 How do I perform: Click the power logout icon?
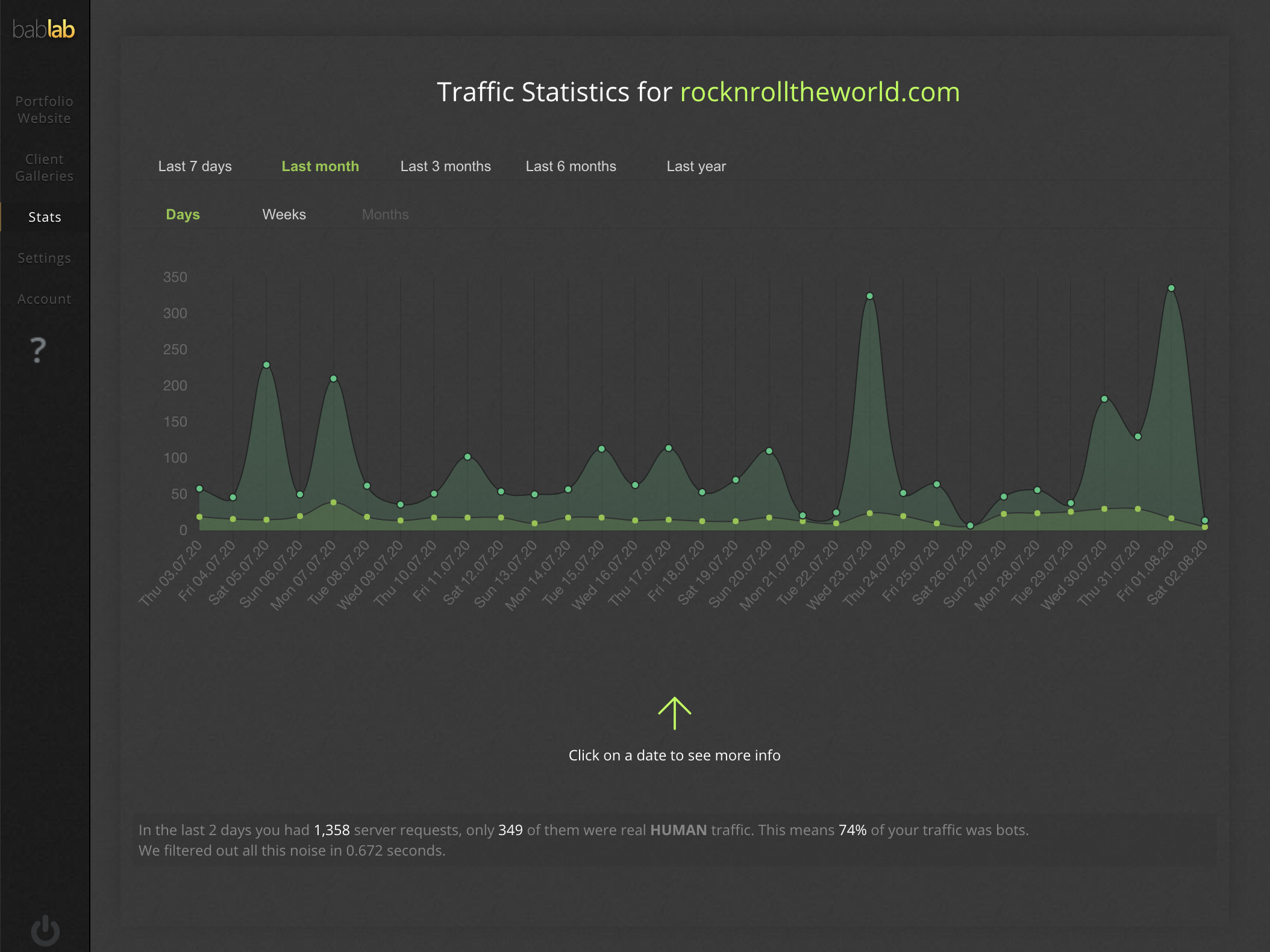click(45, 930)
